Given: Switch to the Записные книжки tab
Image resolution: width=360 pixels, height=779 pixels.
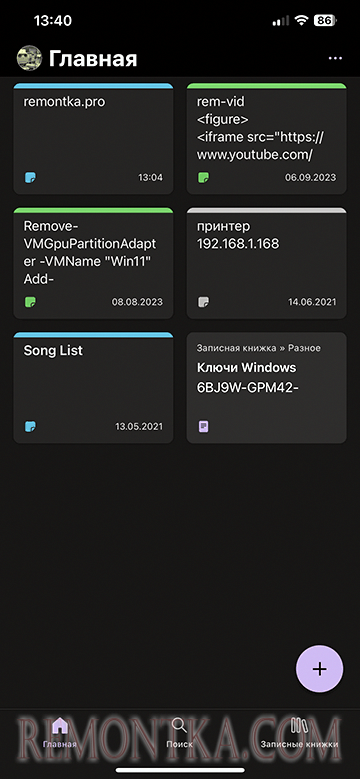Looking at the screenshot, I should point(299,733).
